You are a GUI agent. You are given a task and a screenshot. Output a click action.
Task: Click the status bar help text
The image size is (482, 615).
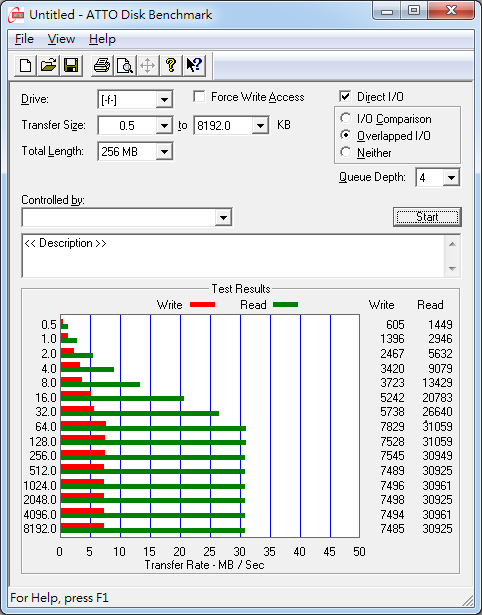coord(59,598)
